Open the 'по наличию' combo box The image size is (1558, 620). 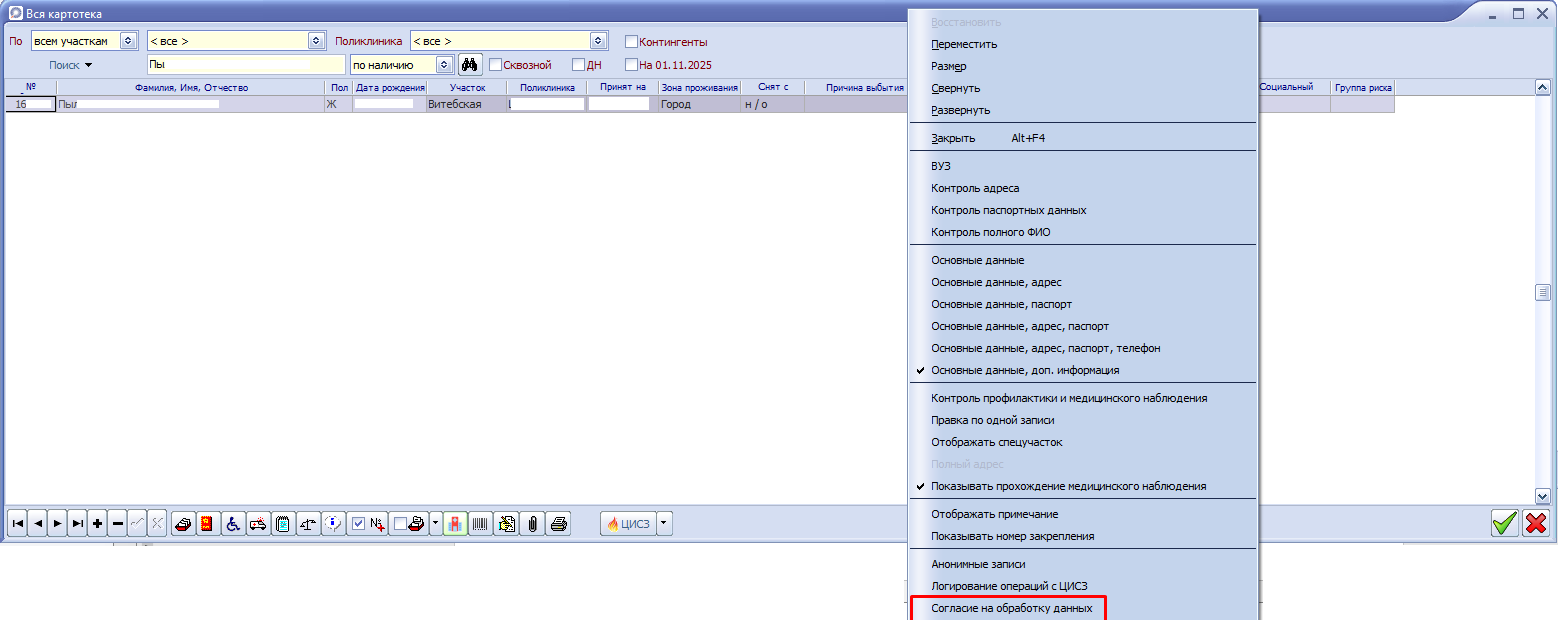[x=444, y=65]
